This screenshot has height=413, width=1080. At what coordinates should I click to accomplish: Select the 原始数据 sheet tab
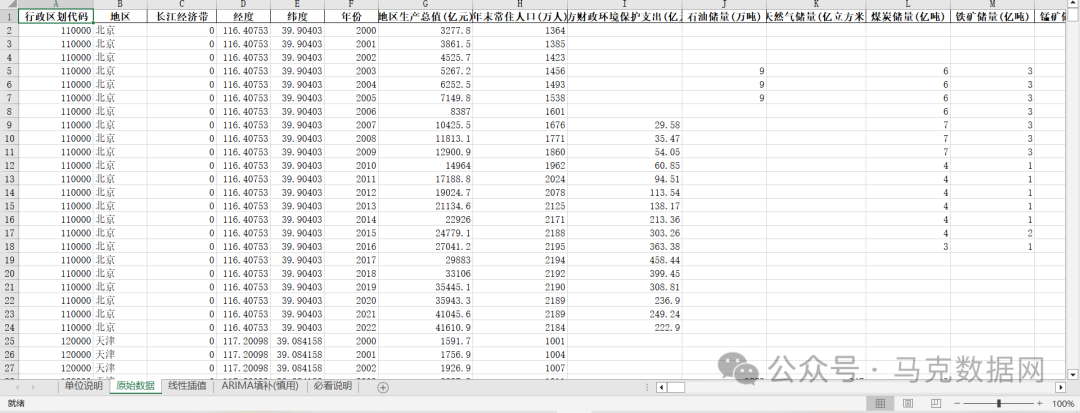coord(135,386)
